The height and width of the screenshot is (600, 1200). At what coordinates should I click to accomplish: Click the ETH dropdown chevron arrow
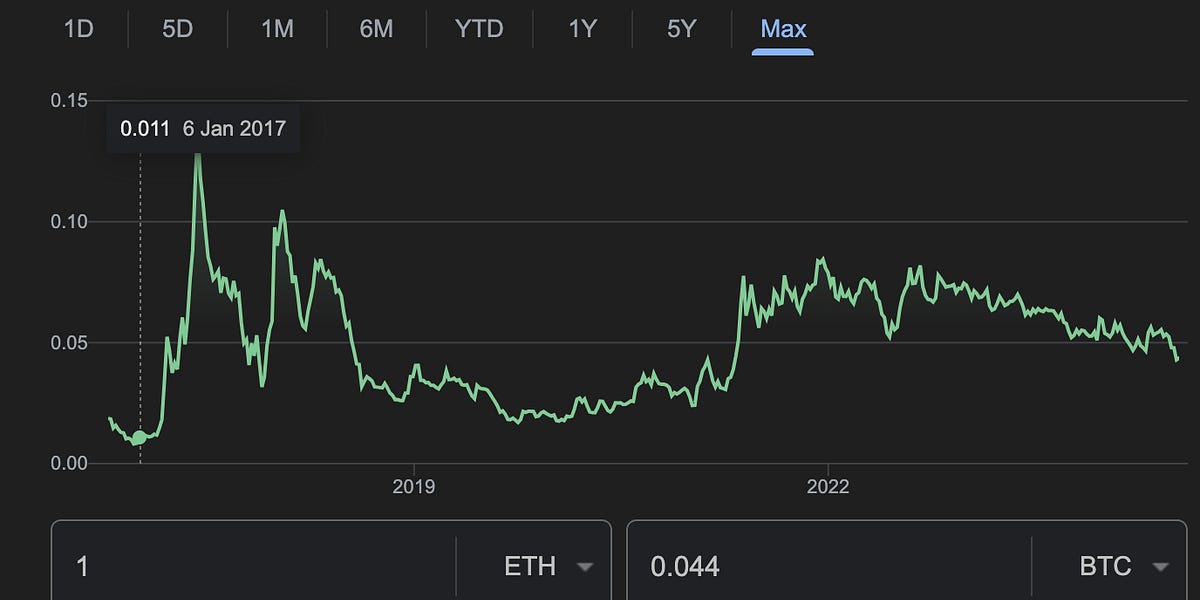tap(584, 565)
